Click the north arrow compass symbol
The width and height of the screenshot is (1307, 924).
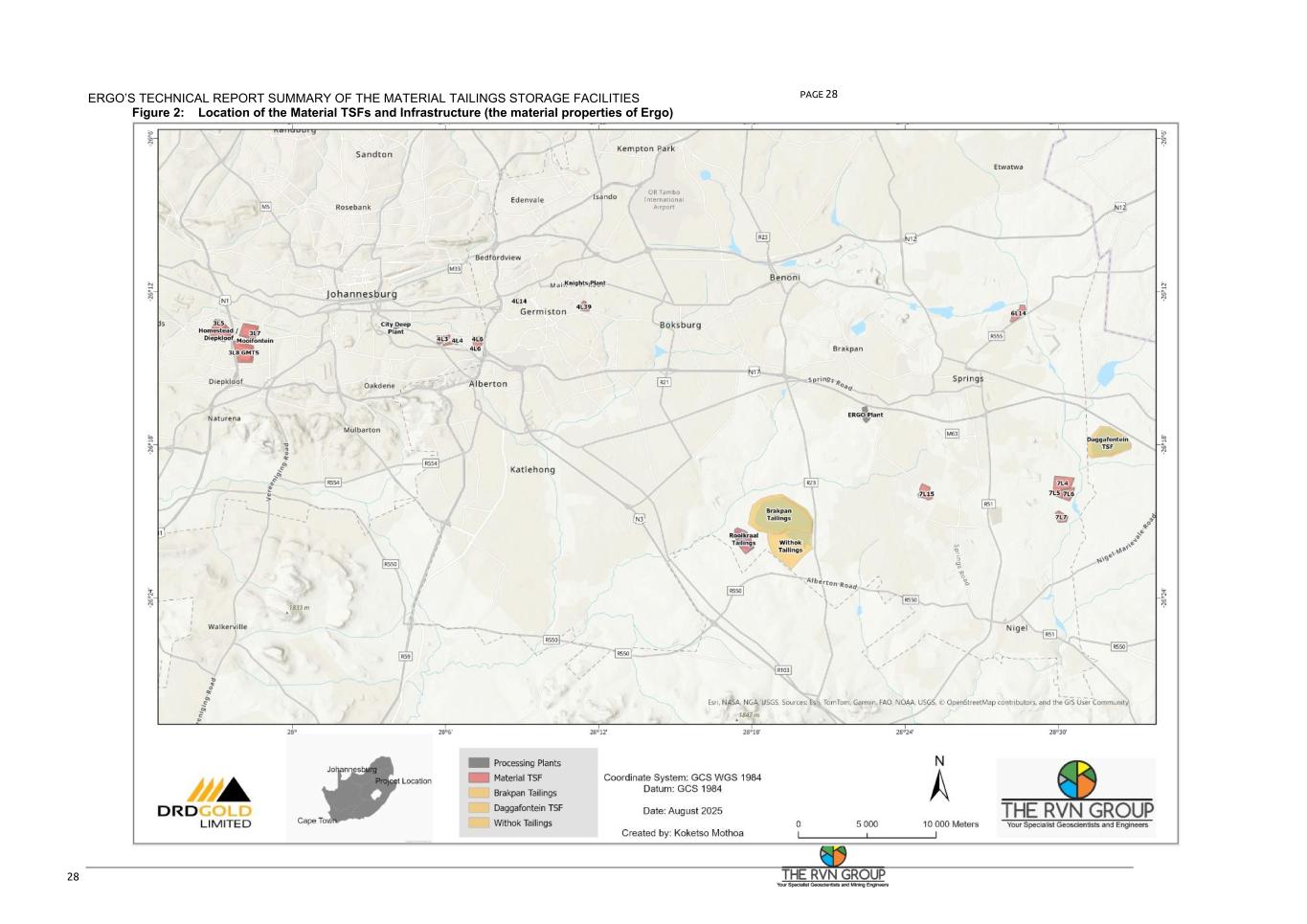[939, 781]
